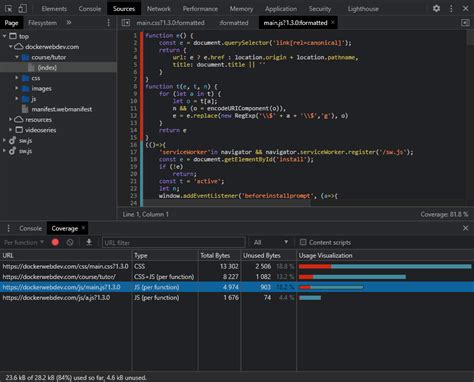Clear all coverage results icon

[x=70, y=242]
